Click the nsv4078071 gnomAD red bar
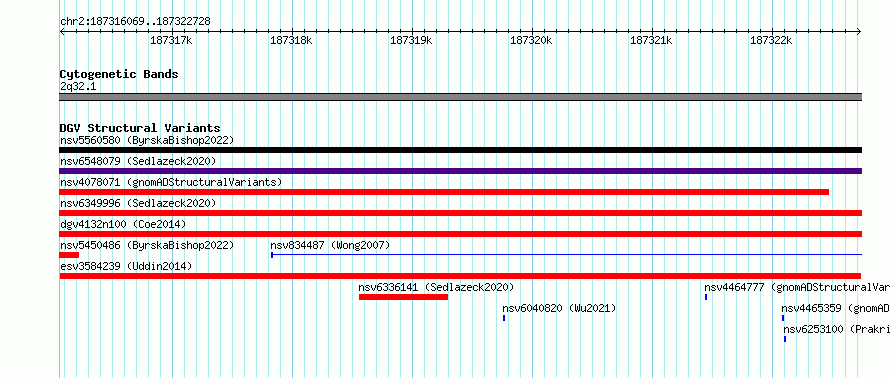Screen dimensions: 890x378 tap(444, 192)
